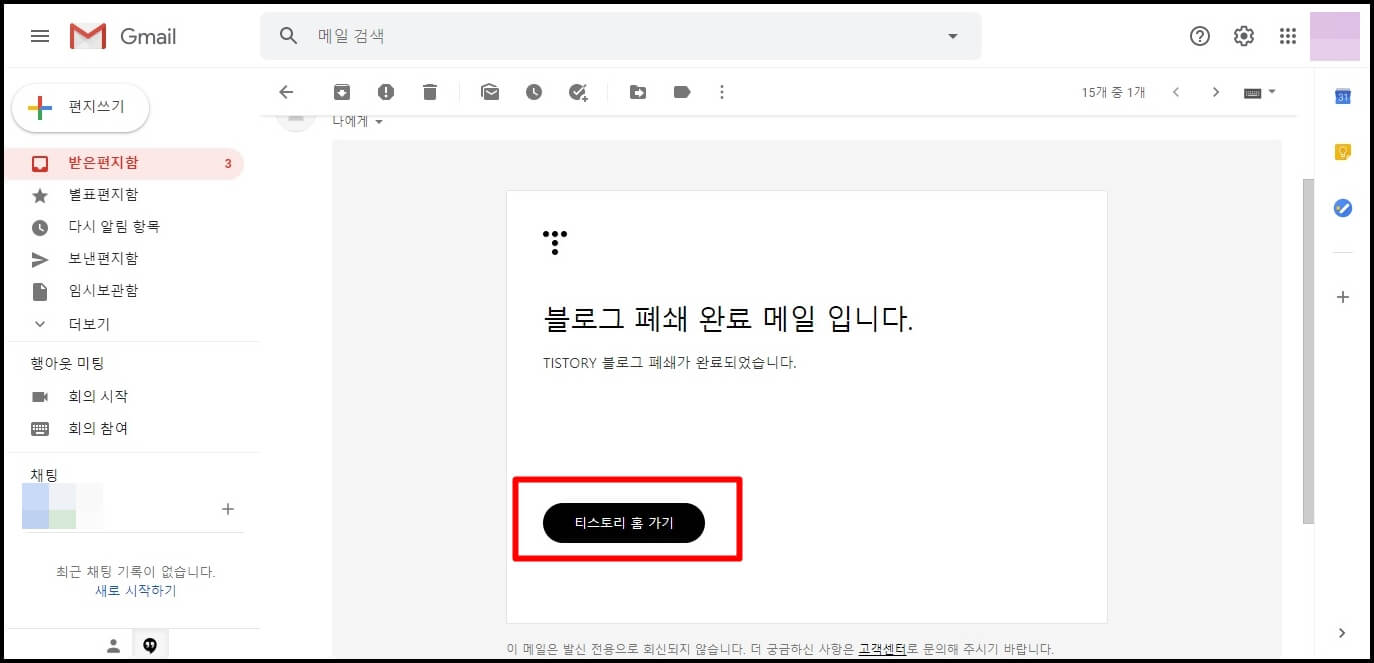Click the 편지쓰기 compose button
The height and width of the screenshot is (663, 1374).
pyautogui.click(x=81, y=108)
